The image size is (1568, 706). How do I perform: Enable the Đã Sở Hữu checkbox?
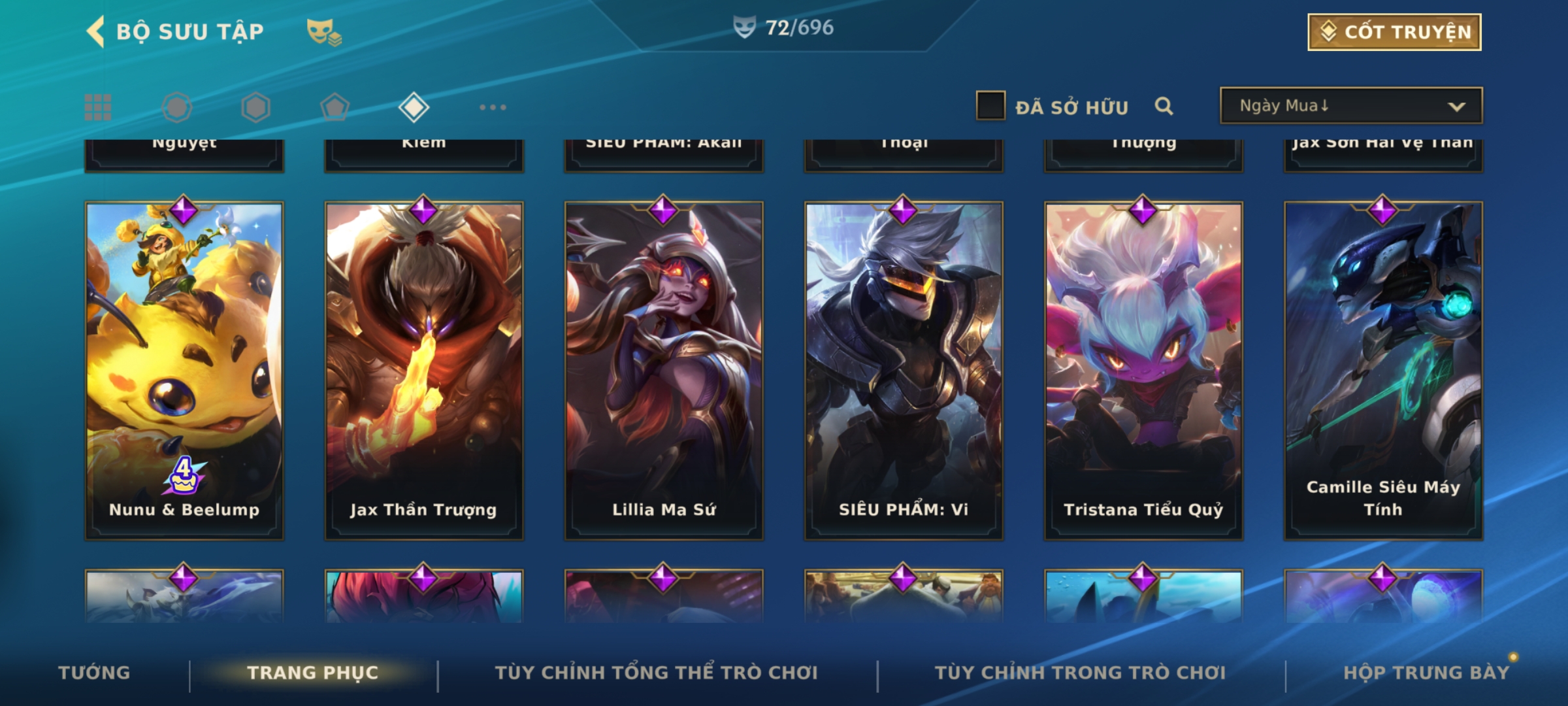pos(990,106)
